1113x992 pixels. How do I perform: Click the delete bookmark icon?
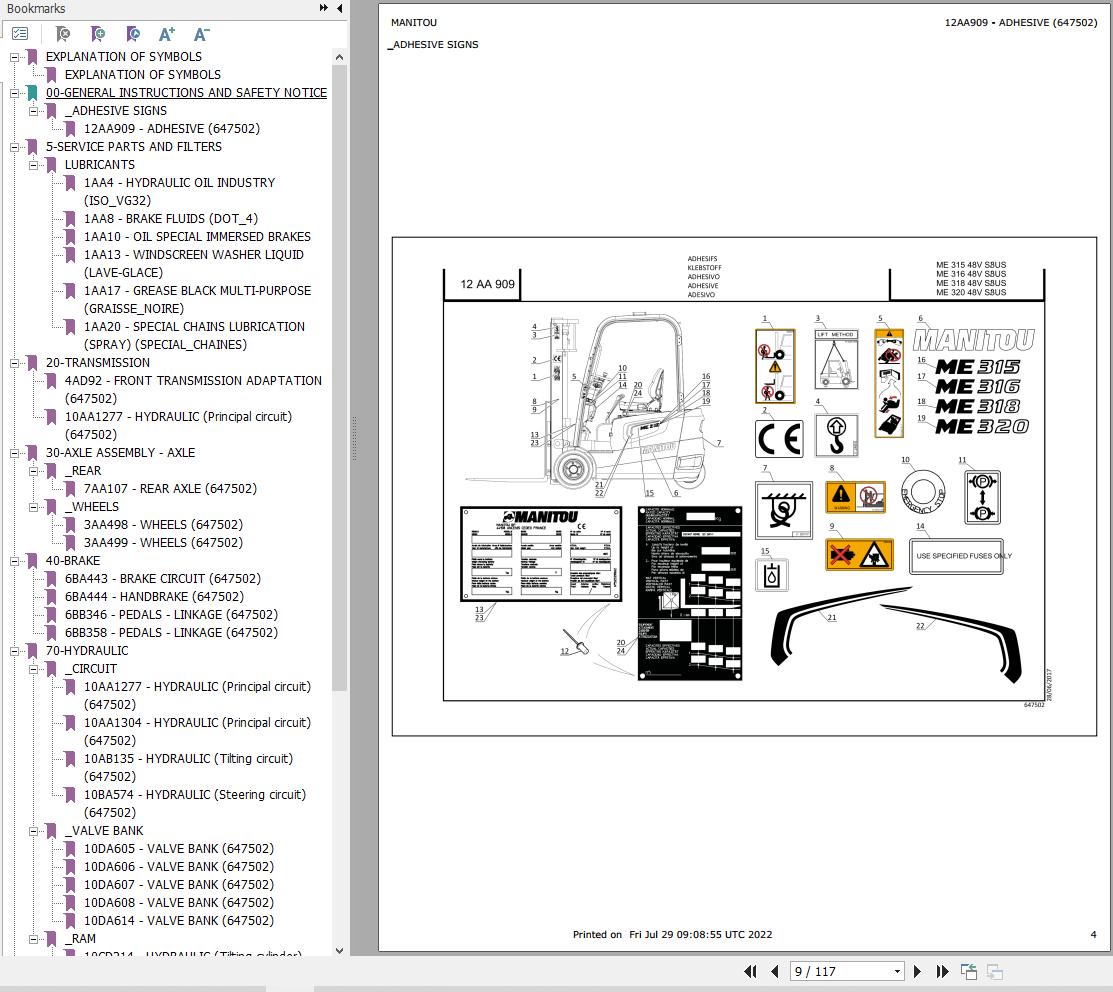(63, 33)
